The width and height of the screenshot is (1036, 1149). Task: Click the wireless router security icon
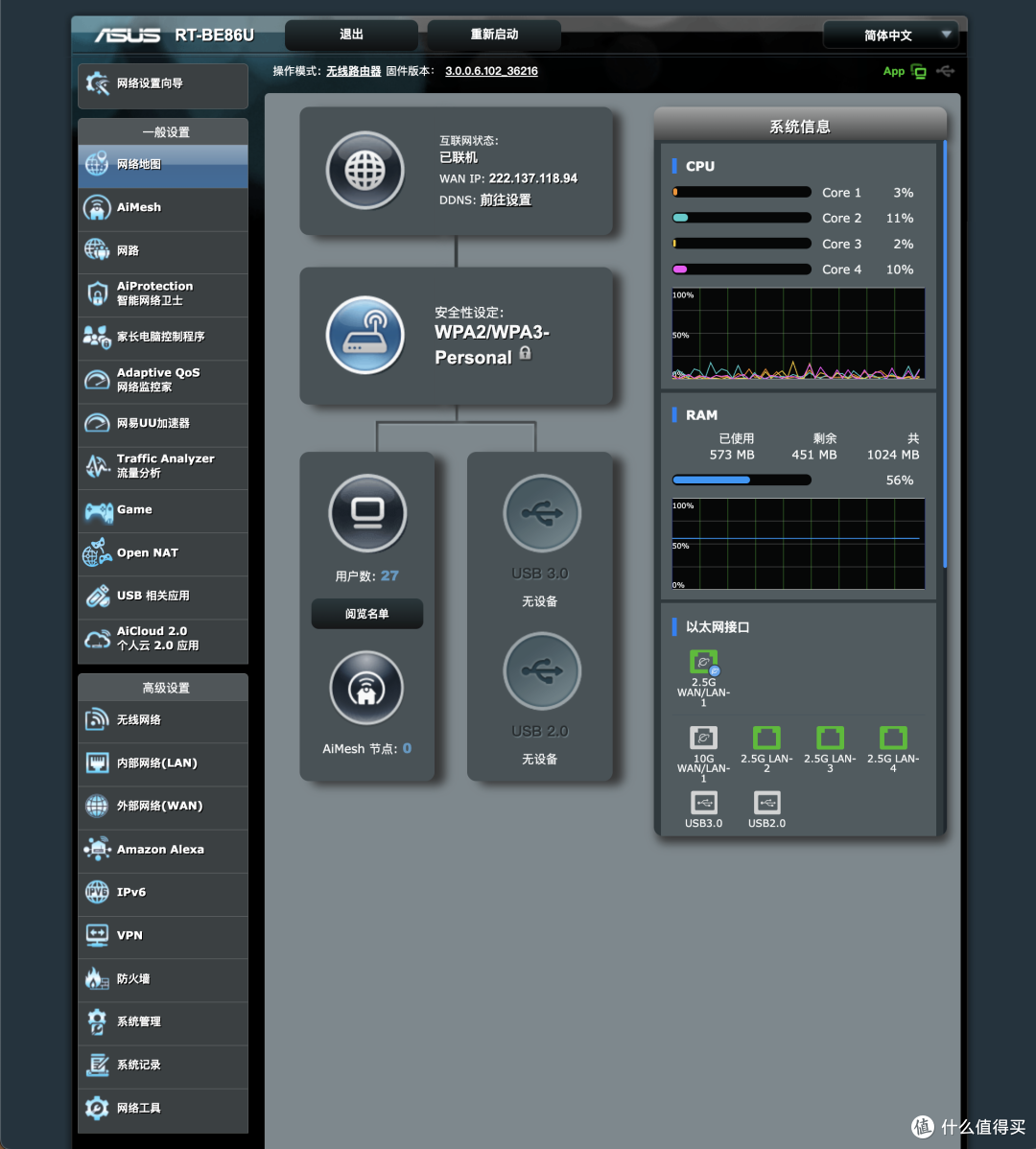pos(365,335)
